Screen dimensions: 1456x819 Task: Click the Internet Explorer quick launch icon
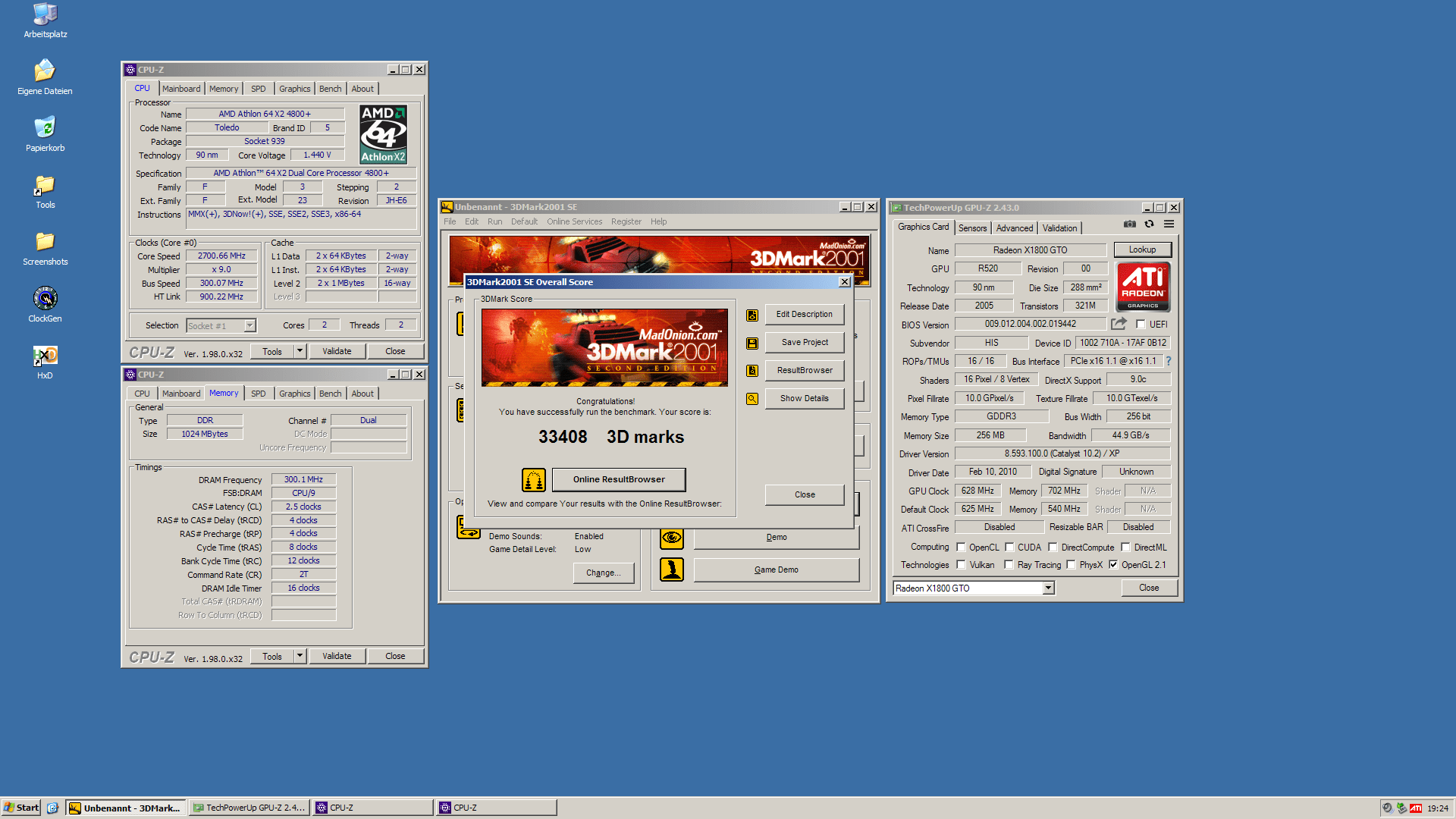click(x=52, y=808)
